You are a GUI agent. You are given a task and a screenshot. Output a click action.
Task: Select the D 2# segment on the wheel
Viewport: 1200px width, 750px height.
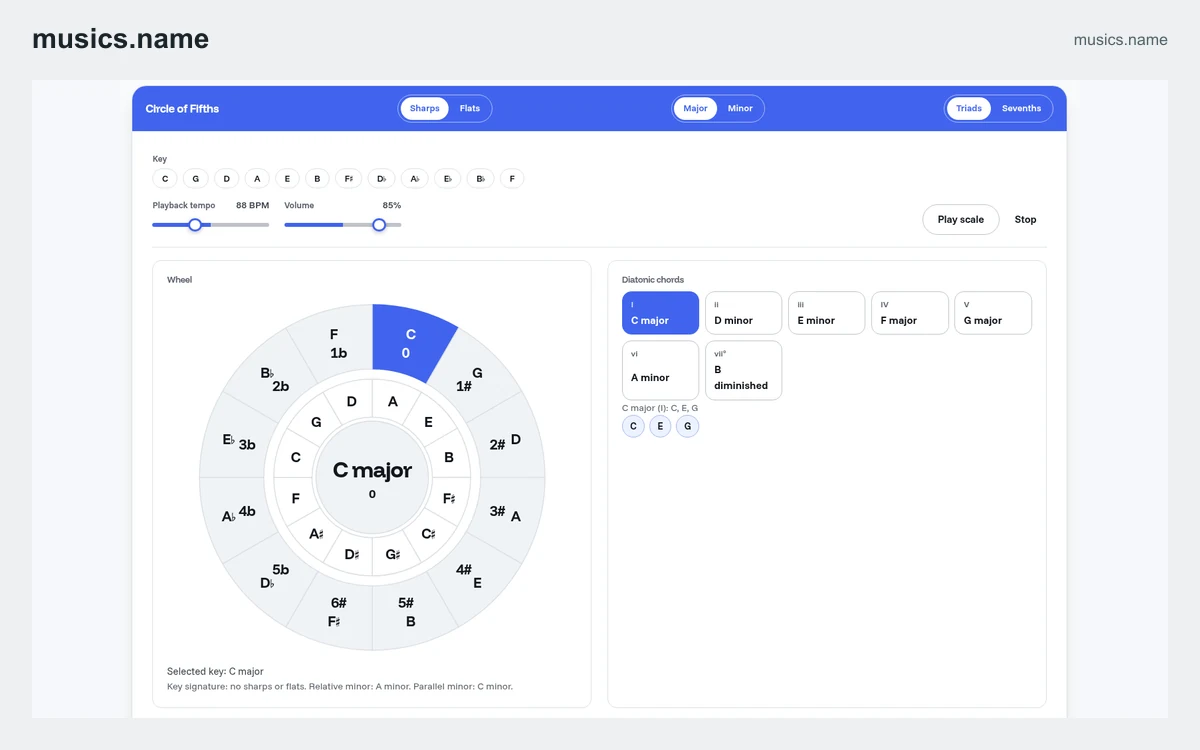506,441
